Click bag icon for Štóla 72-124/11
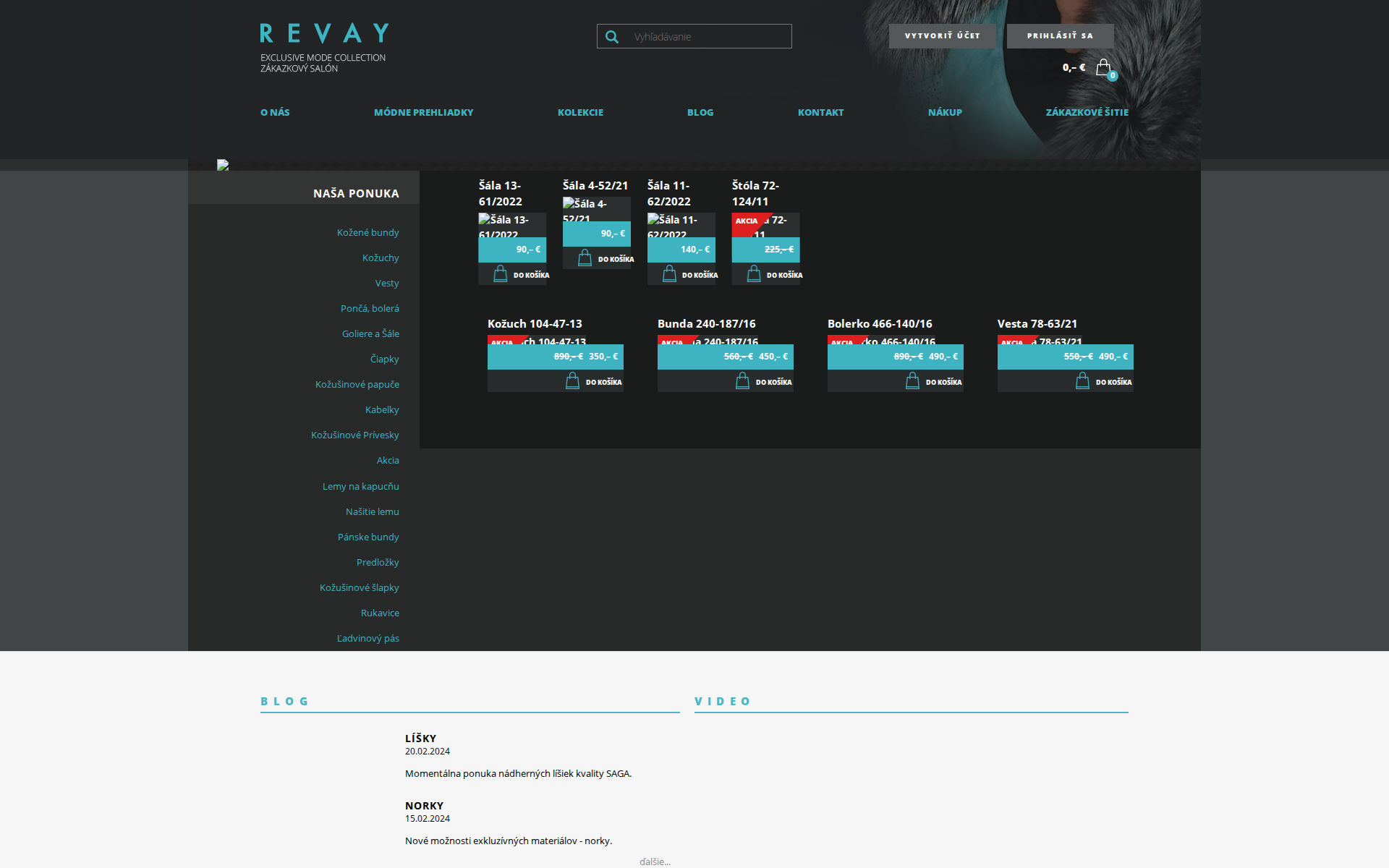Image resolution: width=1389 pixels, height=868 pixels. click(x=753, y=274)
